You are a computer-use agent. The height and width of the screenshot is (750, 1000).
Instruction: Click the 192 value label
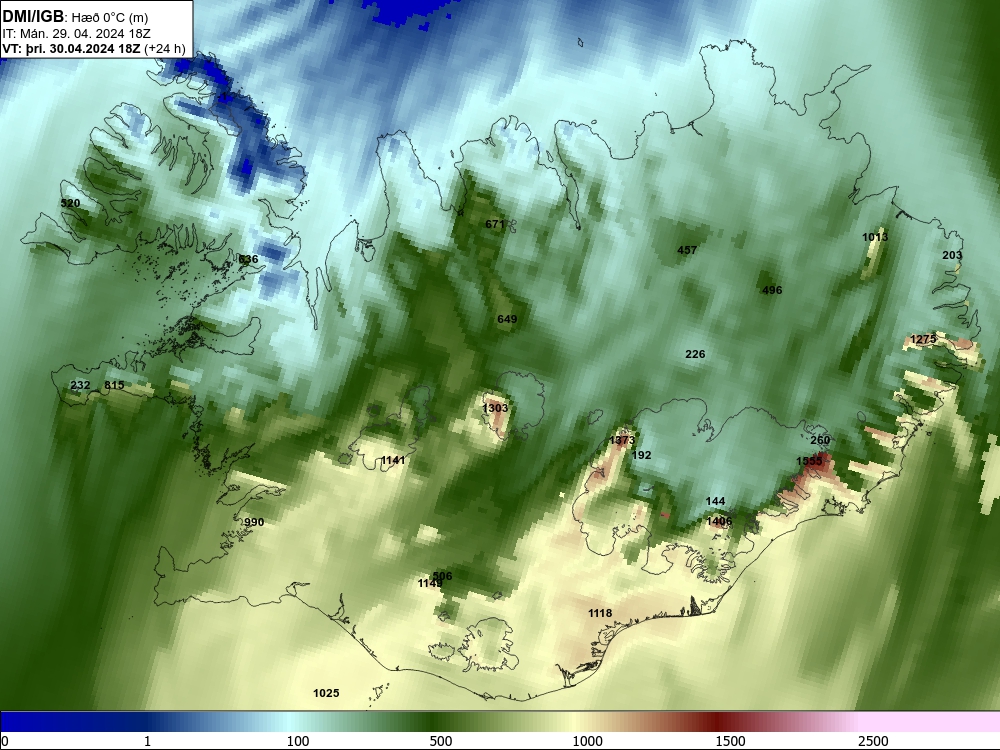(642, 455)
